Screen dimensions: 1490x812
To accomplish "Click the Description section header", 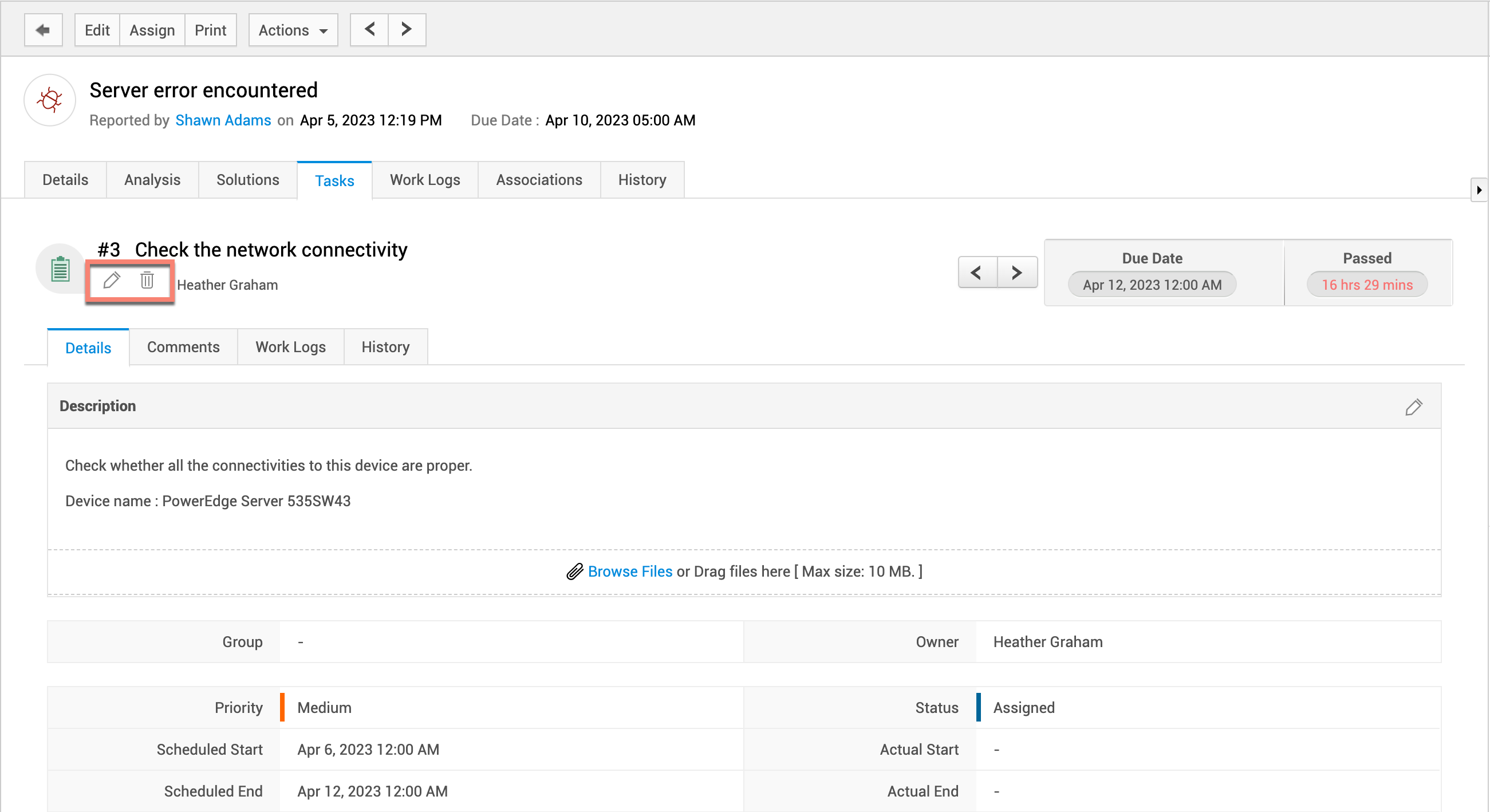I will [744, 406].
